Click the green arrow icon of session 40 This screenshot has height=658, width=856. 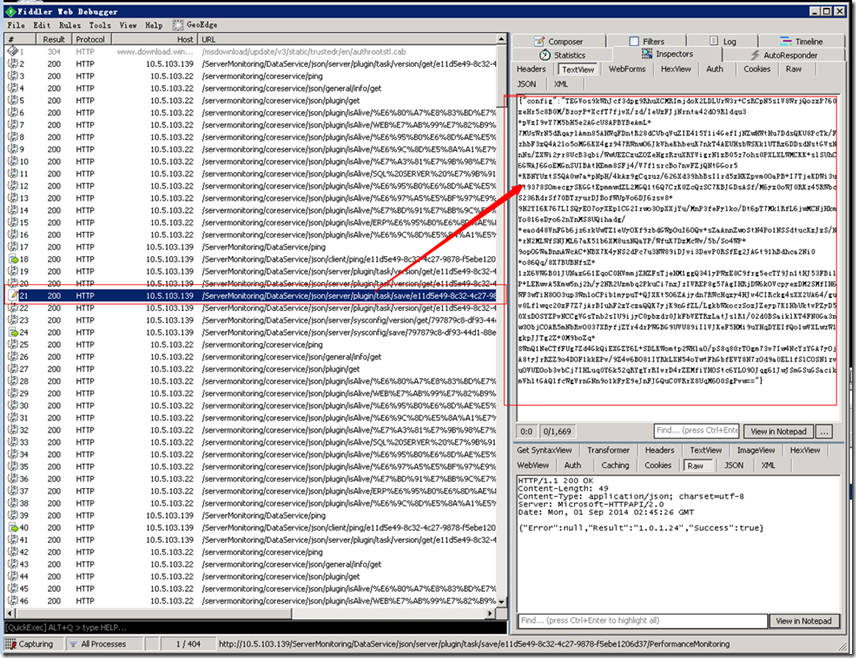point(13,527)
